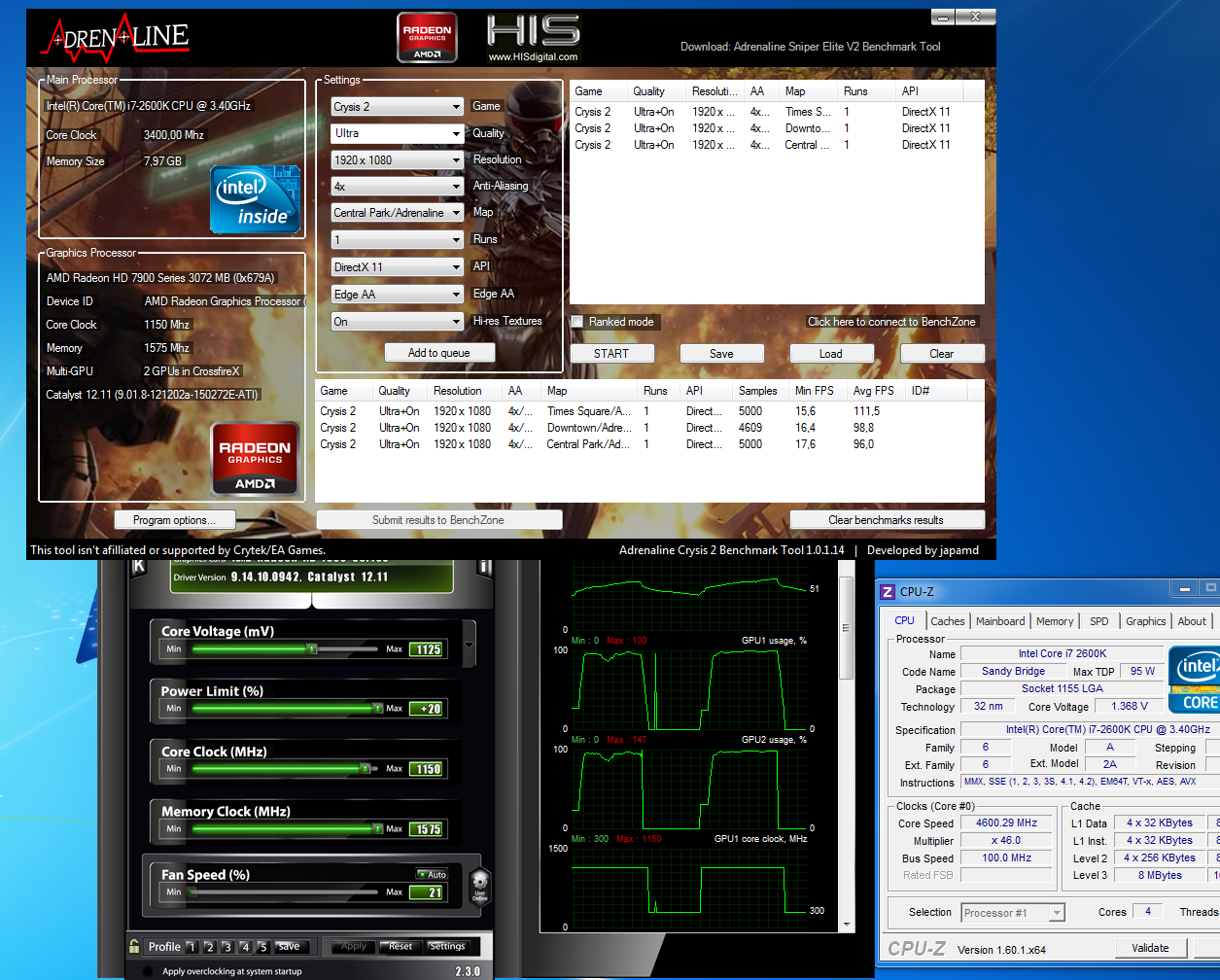Screen dimensions: 1220x980
Task: Click the Memory Clock value field 1575
Action: [428, 829]
